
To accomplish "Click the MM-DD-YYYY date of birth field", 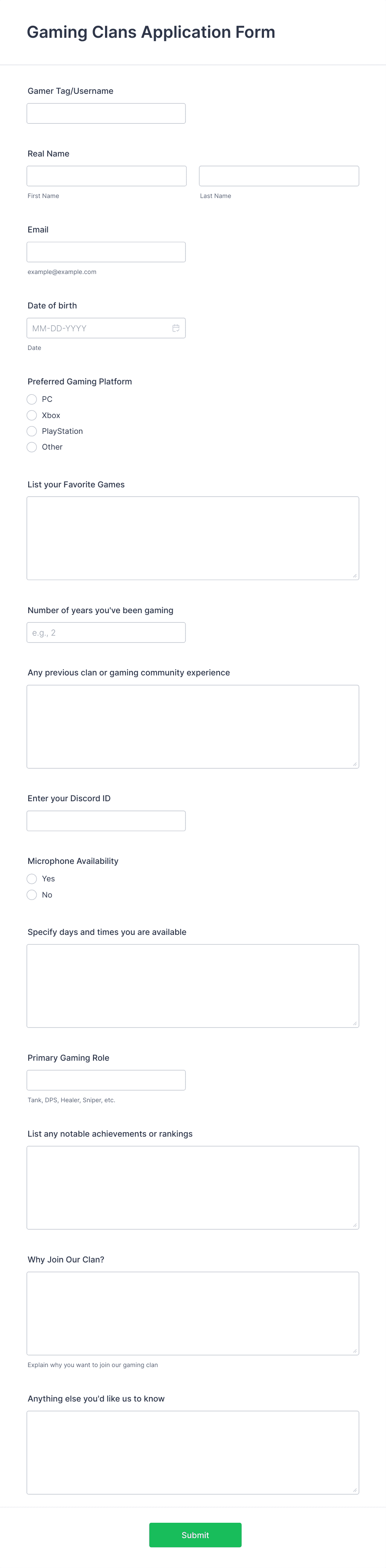I will click(98, 328).
